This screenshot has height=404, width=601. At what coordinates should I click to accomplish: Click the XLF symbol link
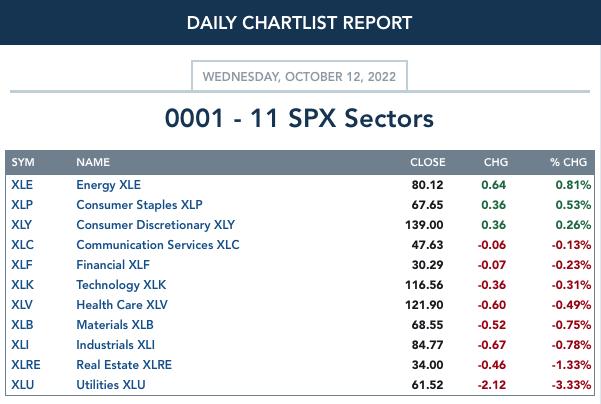click(x=21, y=264)
